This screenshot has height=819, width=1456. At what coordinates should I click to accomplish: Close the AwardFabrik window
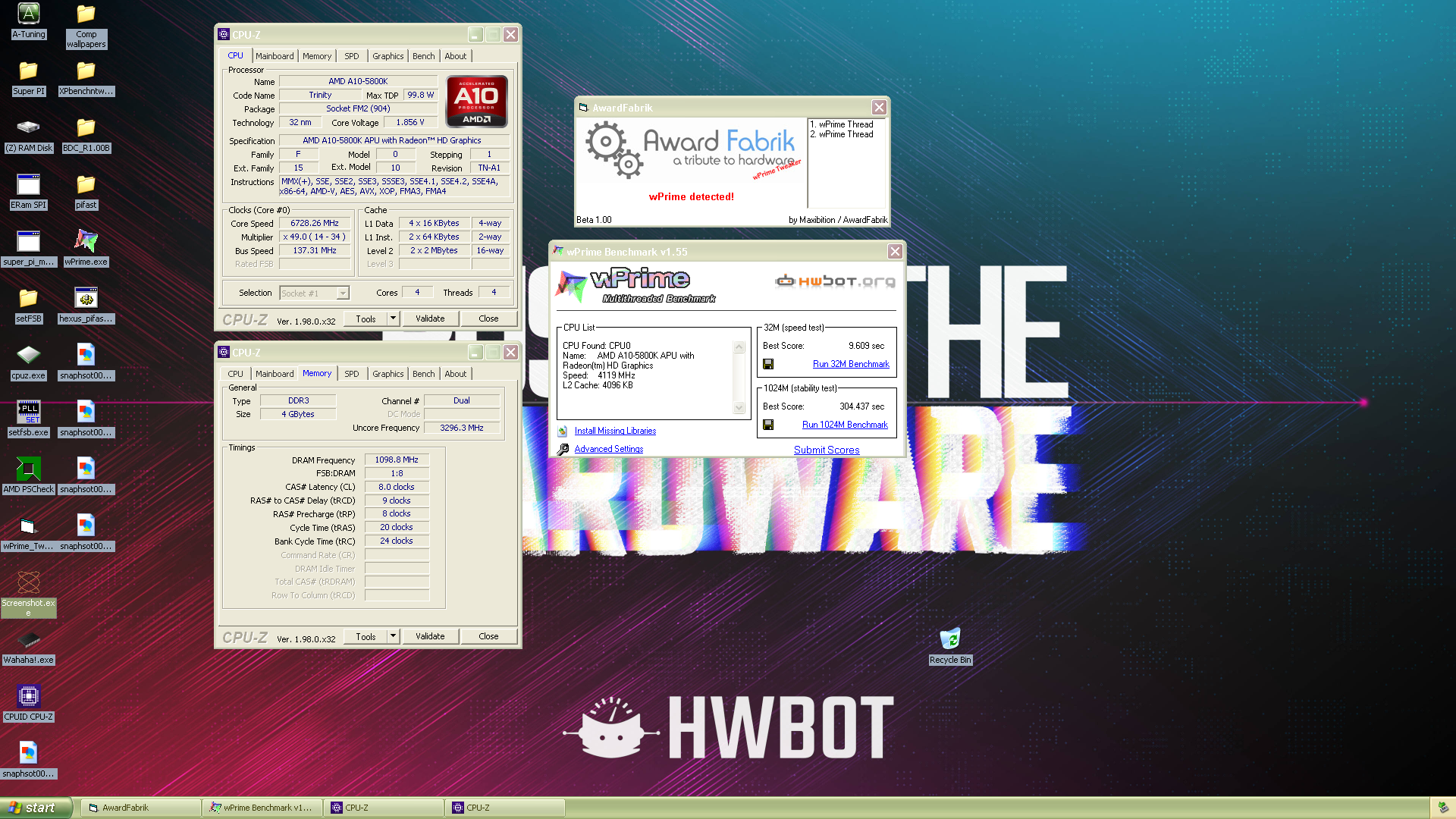[x=879, y=108]
